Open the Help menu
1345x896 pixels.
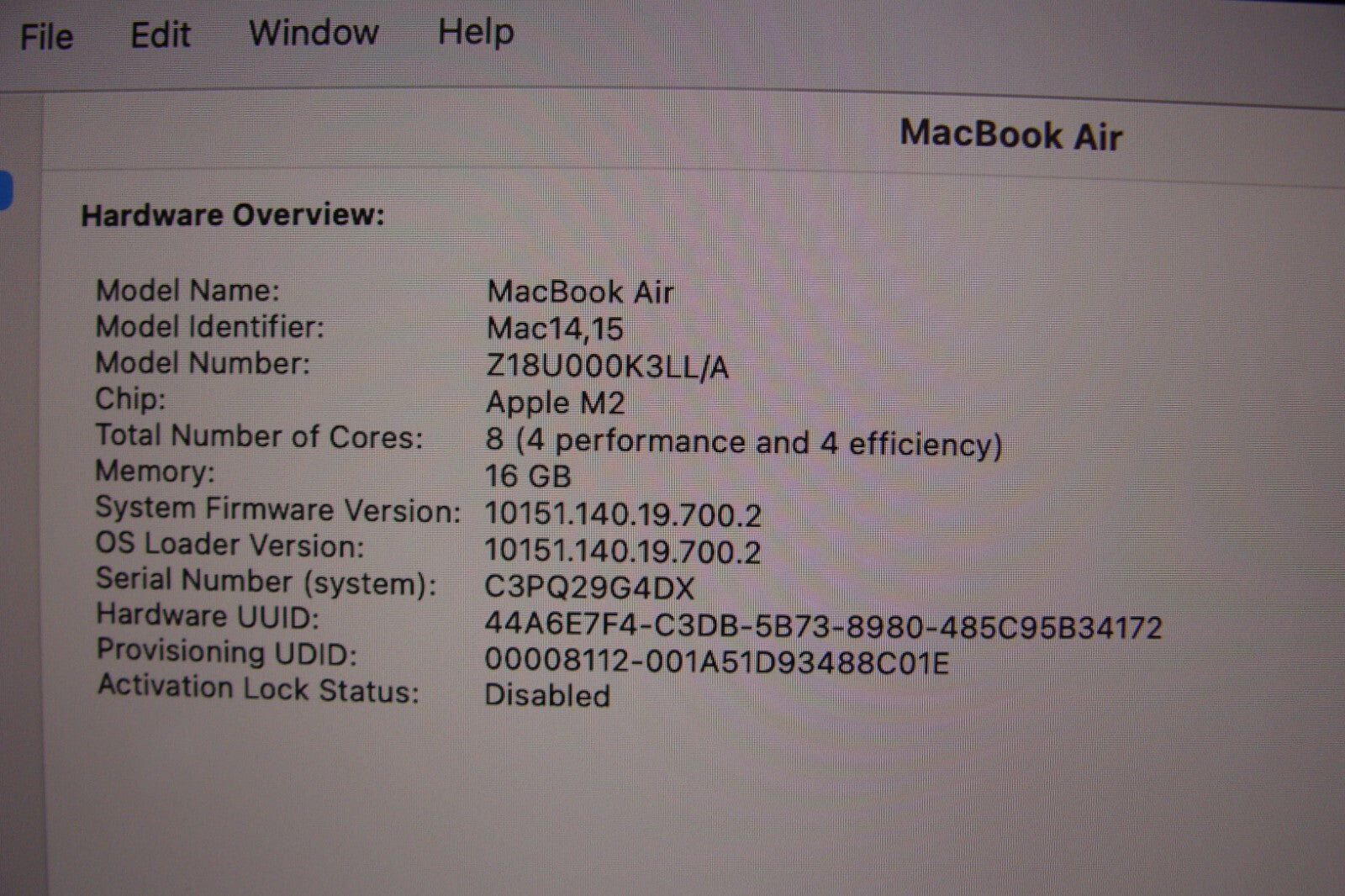(476, 32)
